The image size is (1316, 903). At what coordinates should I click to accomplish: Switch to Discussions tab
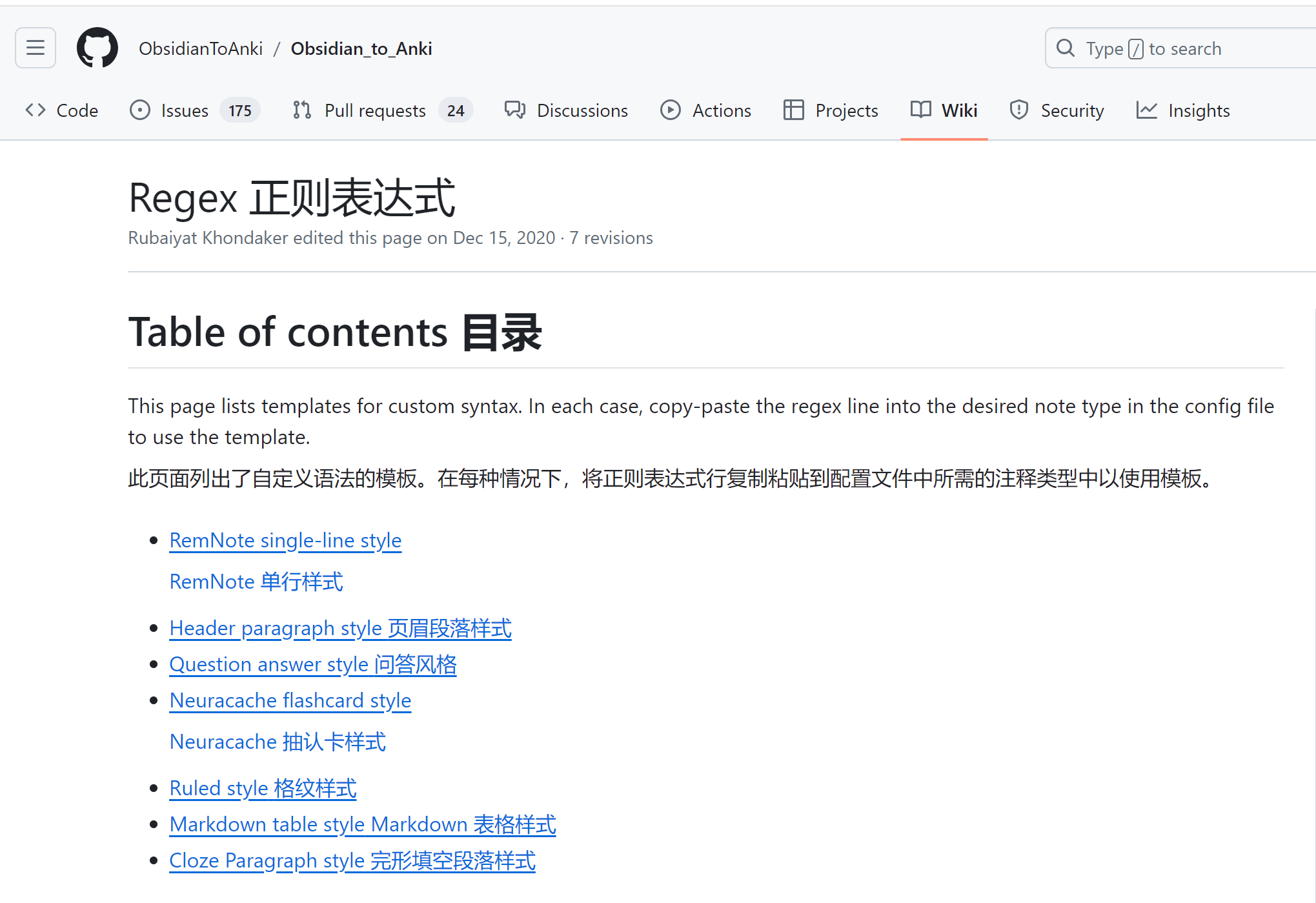(566, 110)
